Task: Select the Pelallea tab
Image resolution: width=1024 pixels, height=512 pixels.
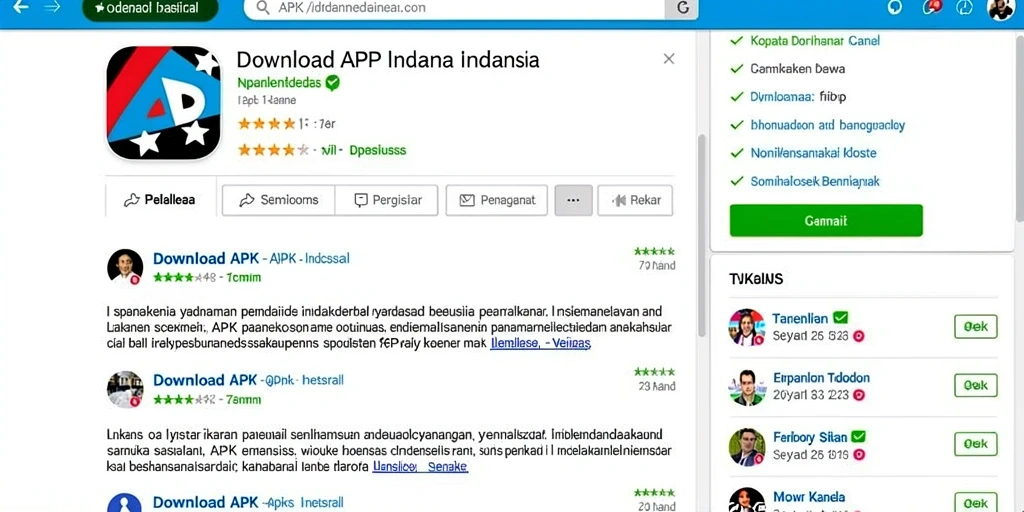Action: click(x=161, y=200)
